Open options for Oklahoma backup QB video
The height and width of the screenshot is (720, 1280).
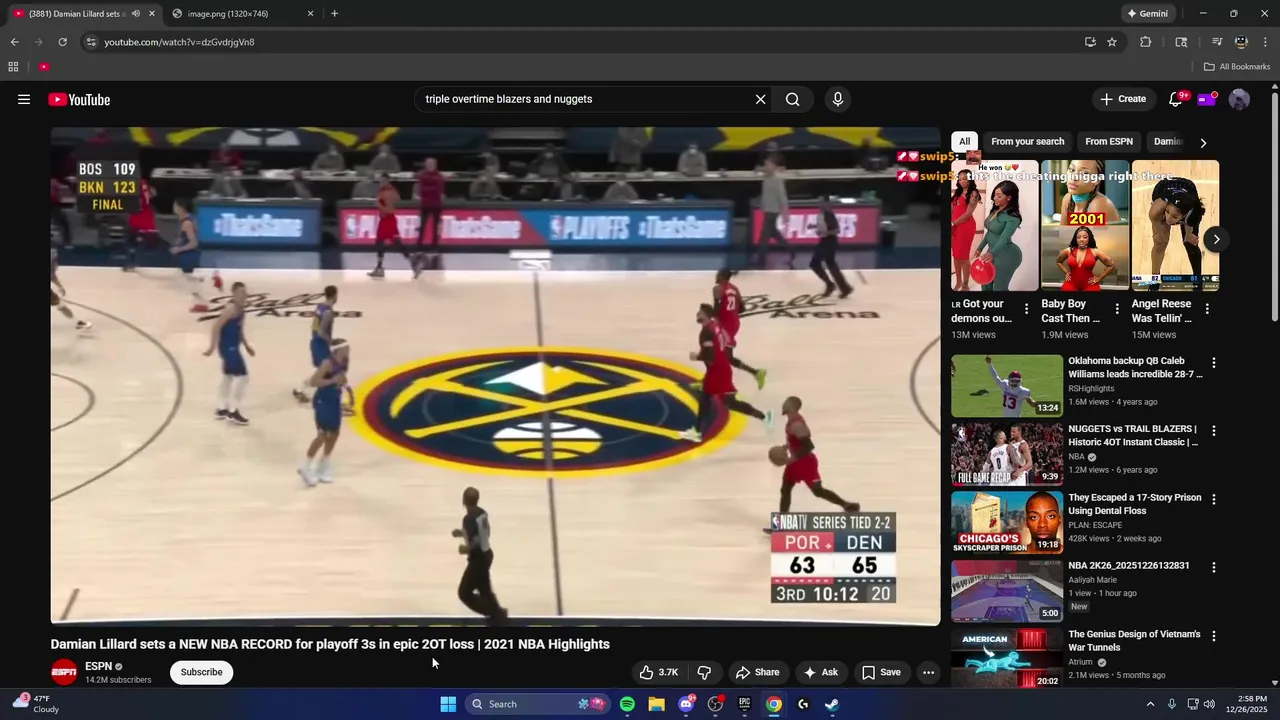(x=1214, y=363)
